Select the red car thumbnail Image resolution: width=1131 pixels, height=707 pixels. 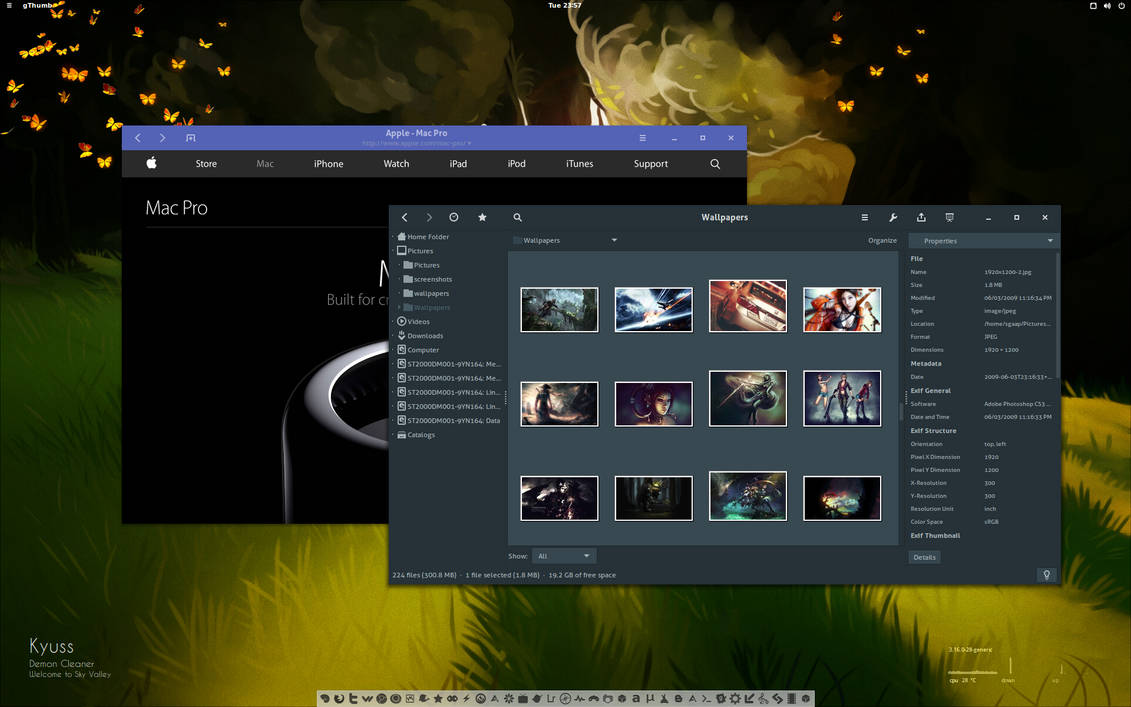tap(748, 306)
